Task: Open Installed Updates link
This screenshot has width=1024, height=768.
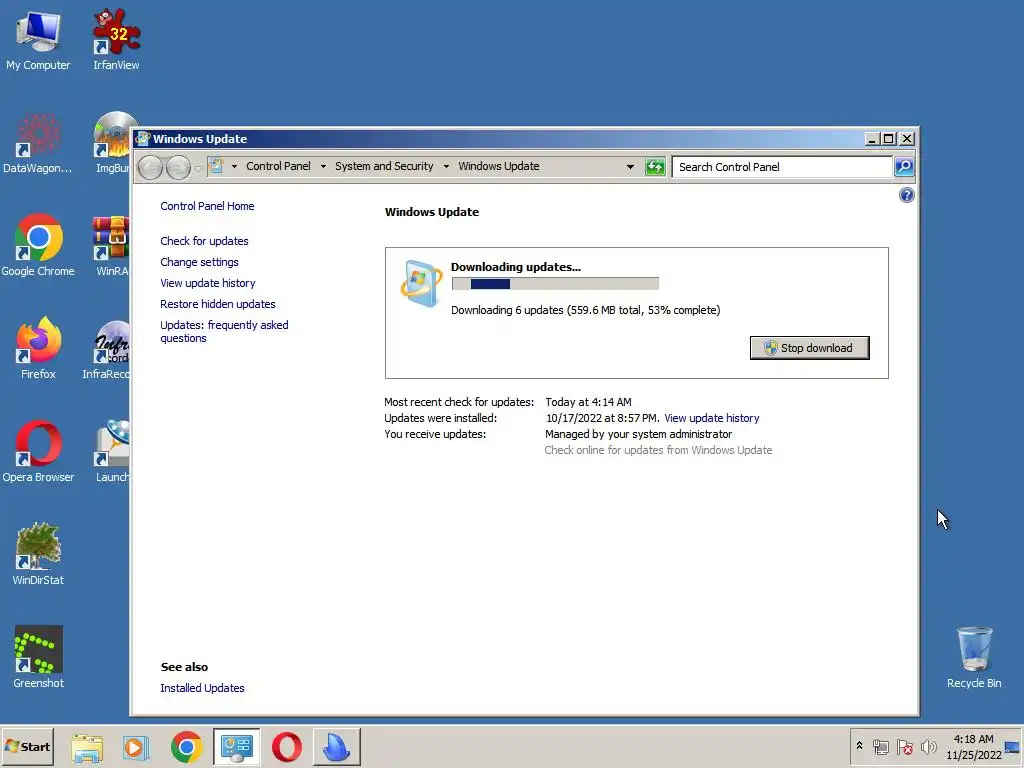Action: (x=202, y=688)
